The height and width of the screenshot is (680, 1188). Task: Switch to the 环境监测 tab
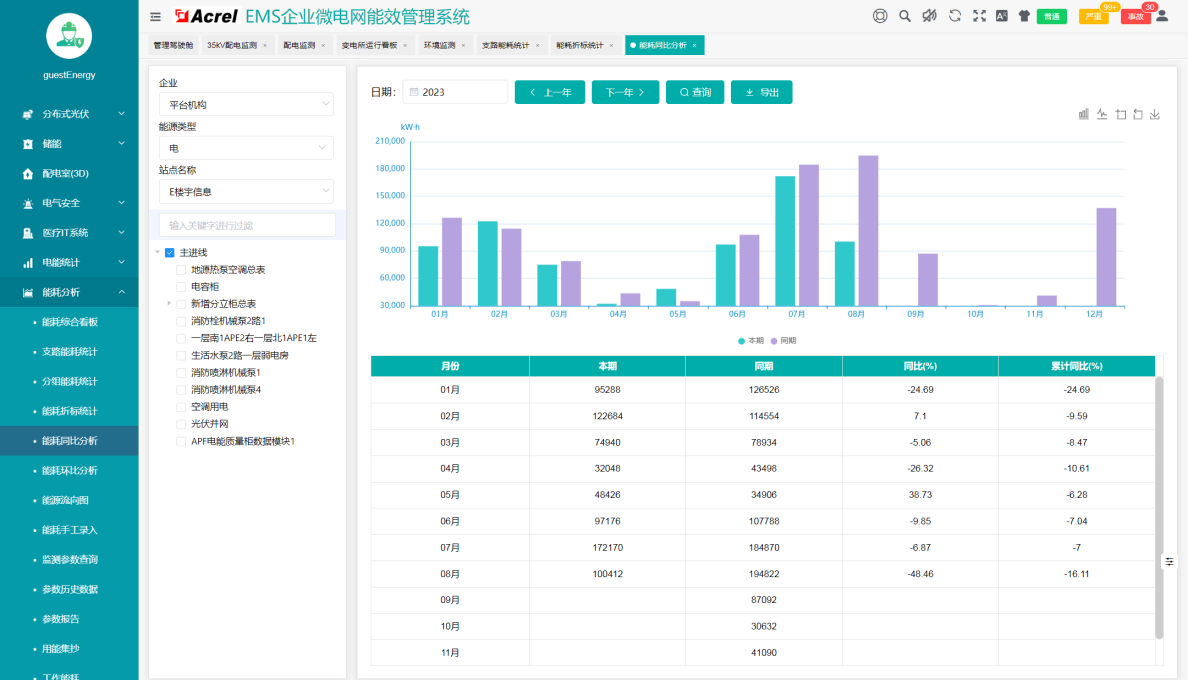[439, 45]
